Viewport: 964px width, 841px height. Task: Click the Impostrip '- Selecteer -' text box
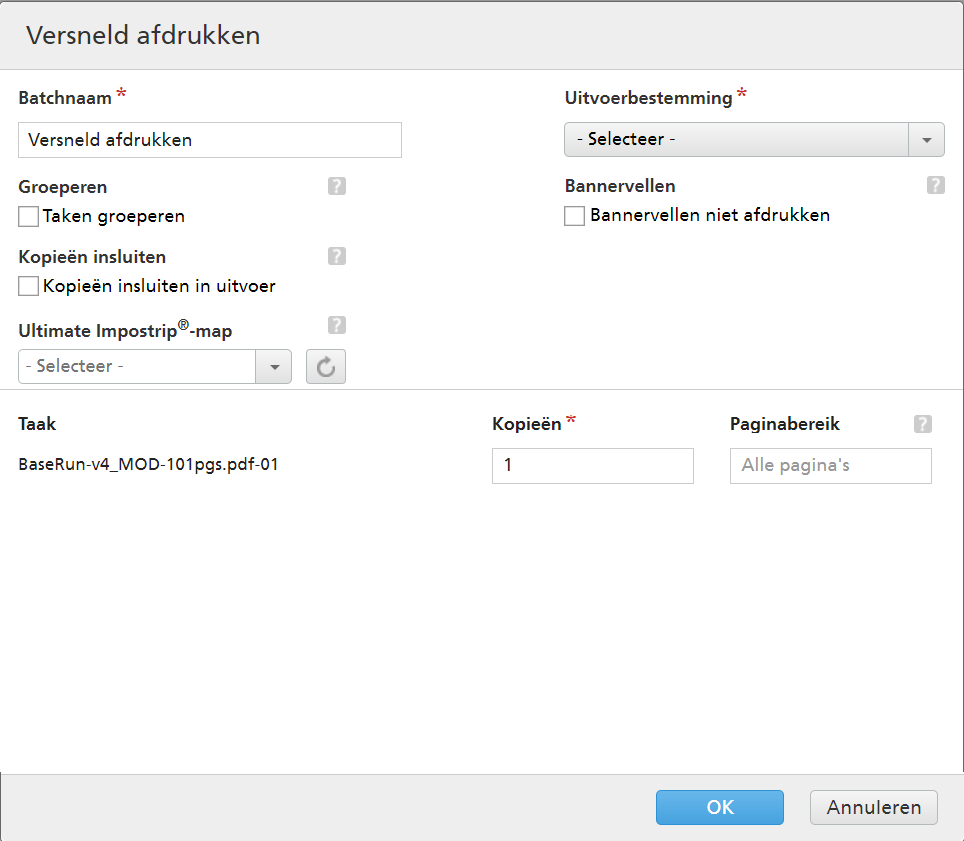(137, 367)
